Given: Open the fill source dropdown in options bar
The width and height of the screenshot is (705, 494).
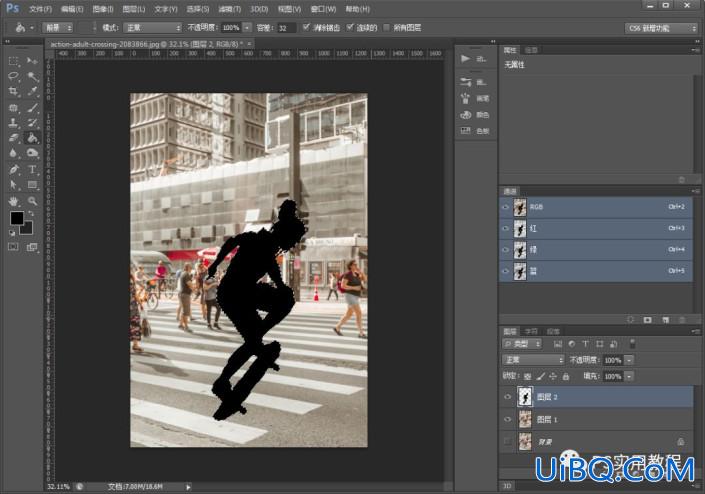Looking at the screenshot, I should (57, 28).
